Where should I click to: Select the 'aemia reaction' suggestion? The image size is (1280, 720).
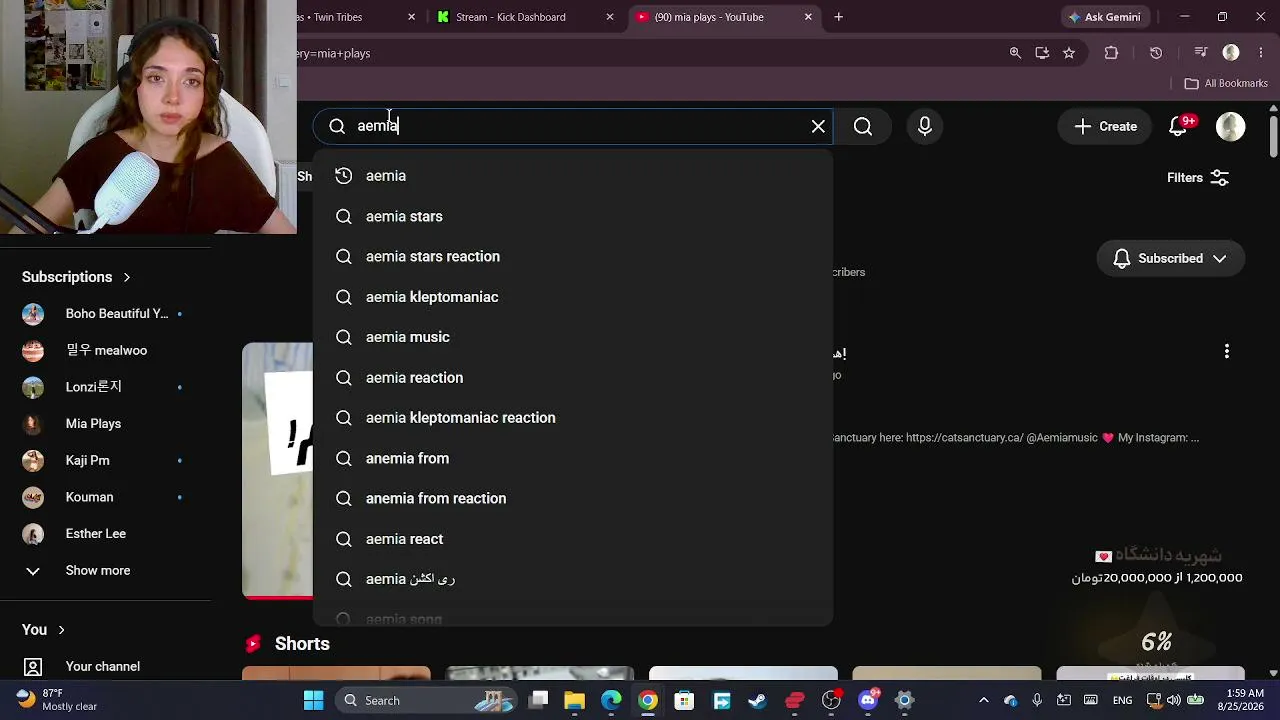[x=573, y=377]
